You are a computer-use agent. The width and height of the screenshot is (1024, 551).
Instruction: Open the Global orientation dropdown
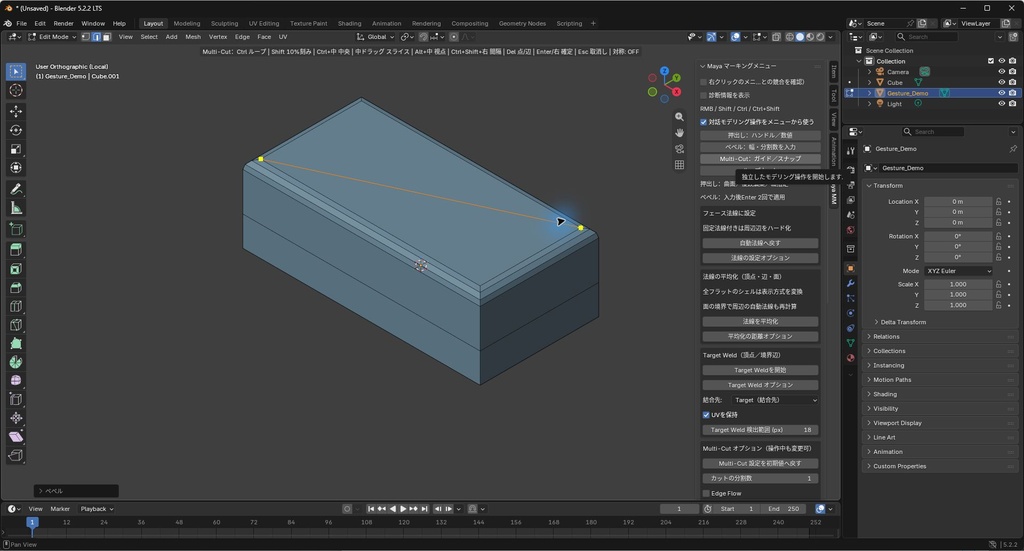tap(376, 37)
